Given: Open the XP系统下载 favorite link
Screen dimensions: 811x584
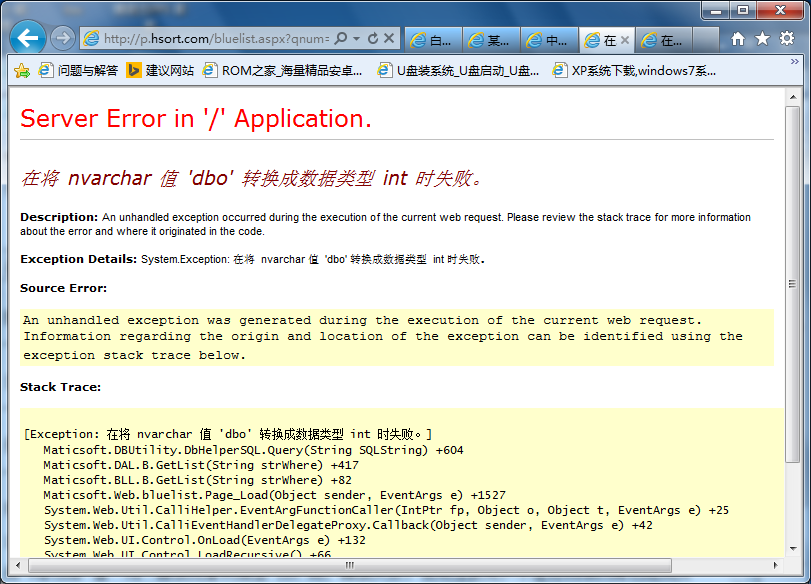Looking at the screenshot, I should tap(634, 71).
